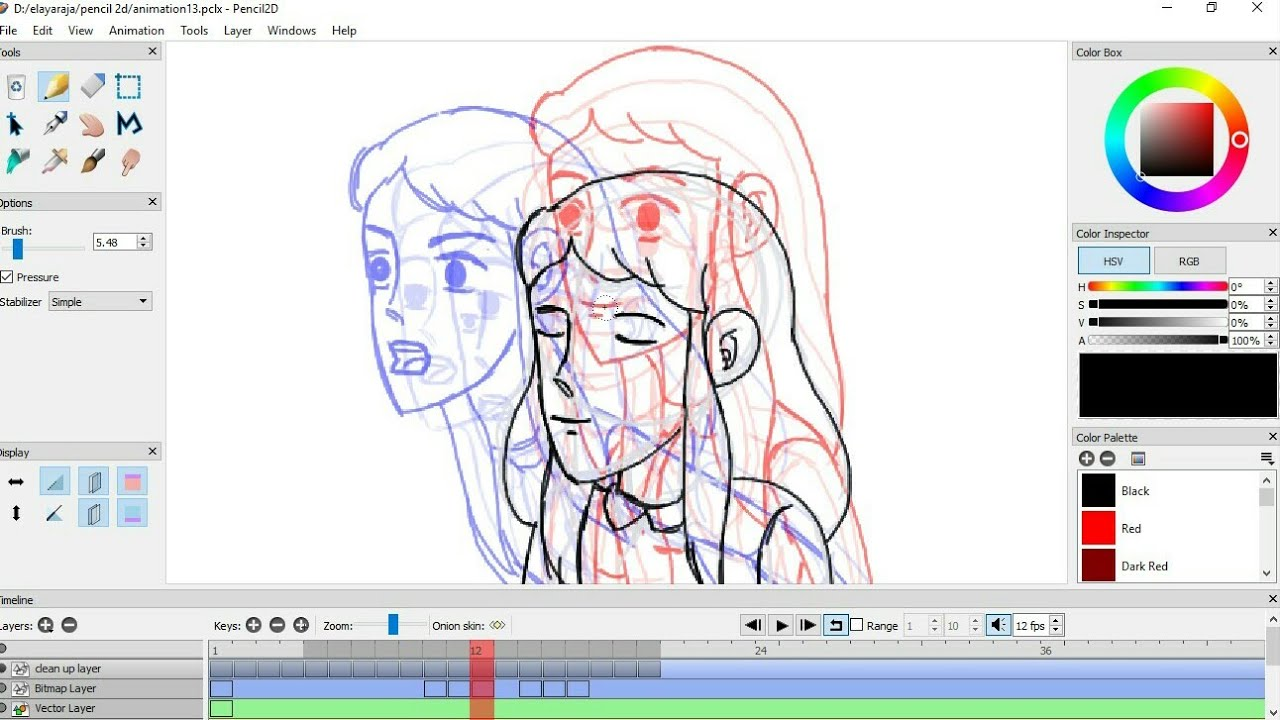1280x720 pixels.
Task: Enable the Range playback checkbox
Action: click(857, 625)
